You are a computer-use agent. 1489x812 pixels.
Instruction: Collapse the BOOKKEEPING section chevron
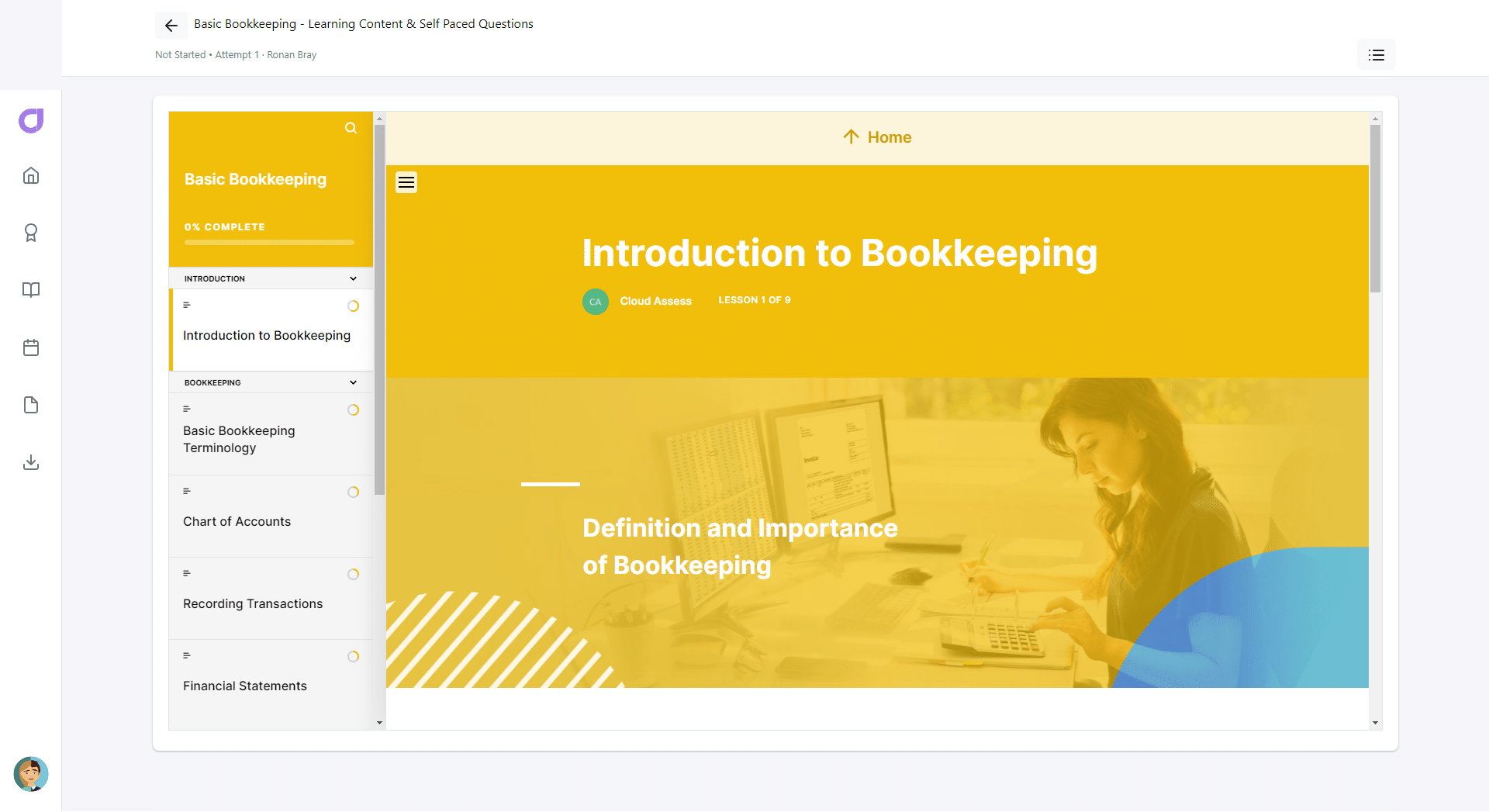click(x=354, y=382)
